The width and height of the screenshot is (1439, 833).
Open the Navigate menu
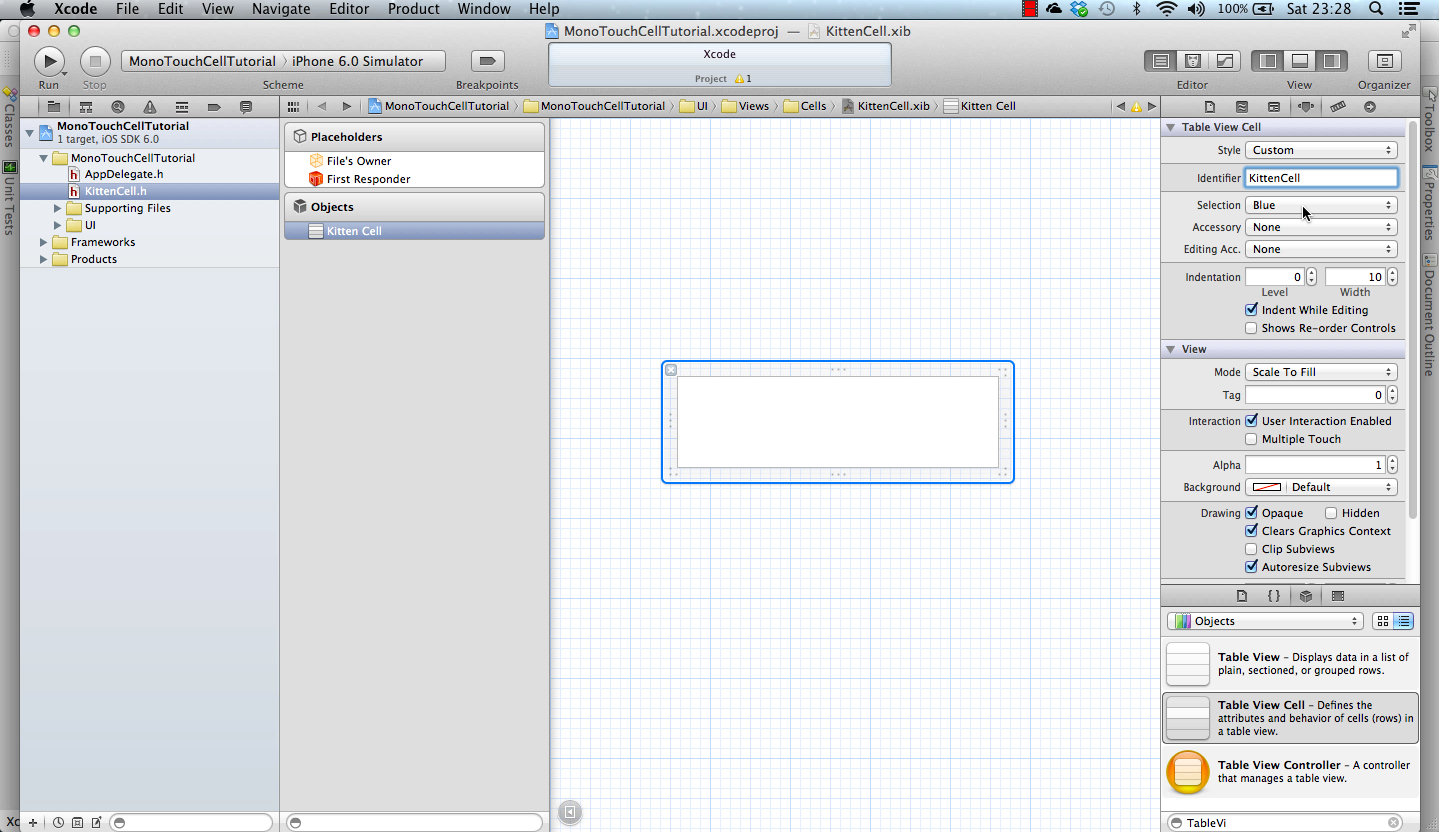point(280,9)
